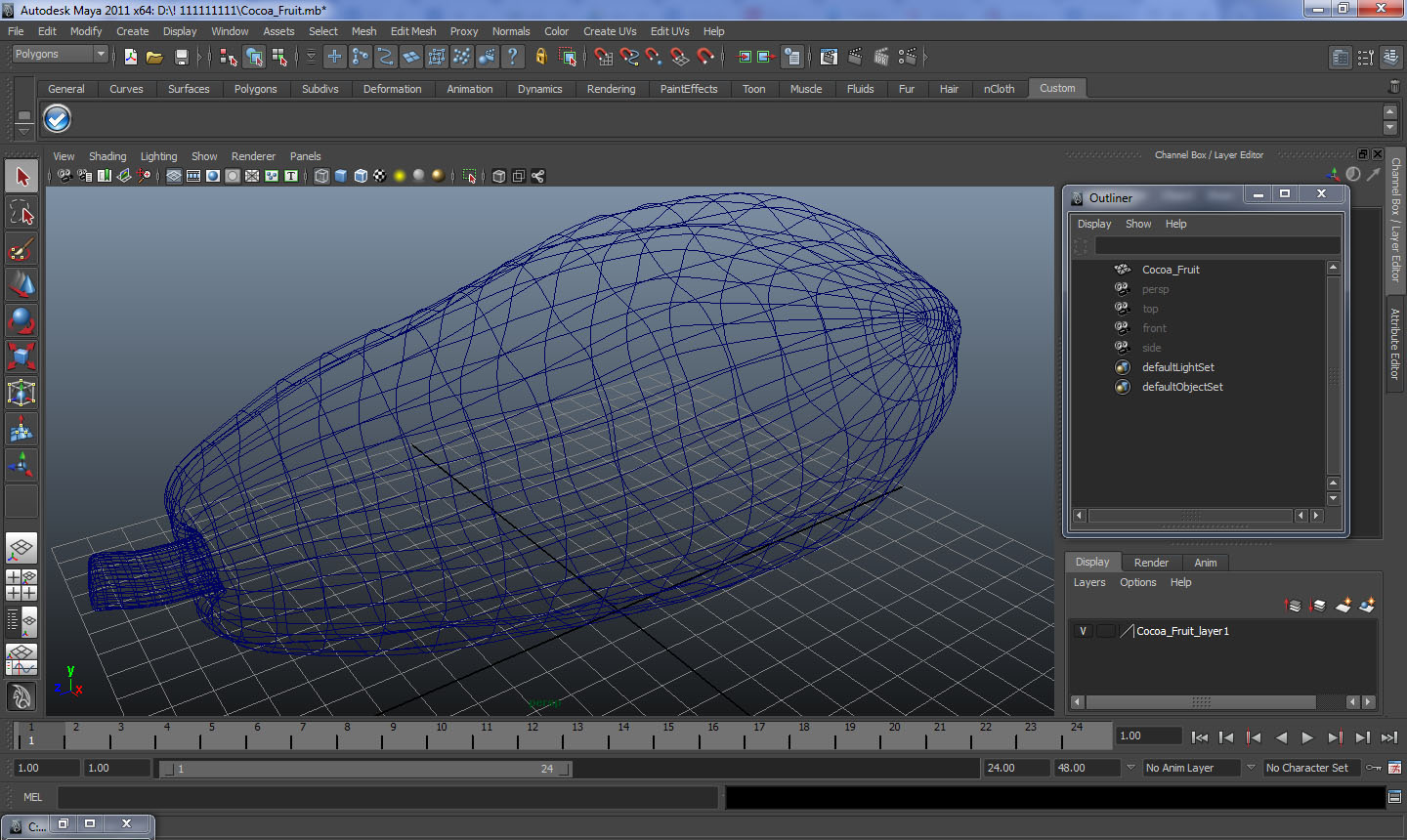Open the viewport Shading menu
Viewport: 1407px width, 840px height.
[107, 156]
